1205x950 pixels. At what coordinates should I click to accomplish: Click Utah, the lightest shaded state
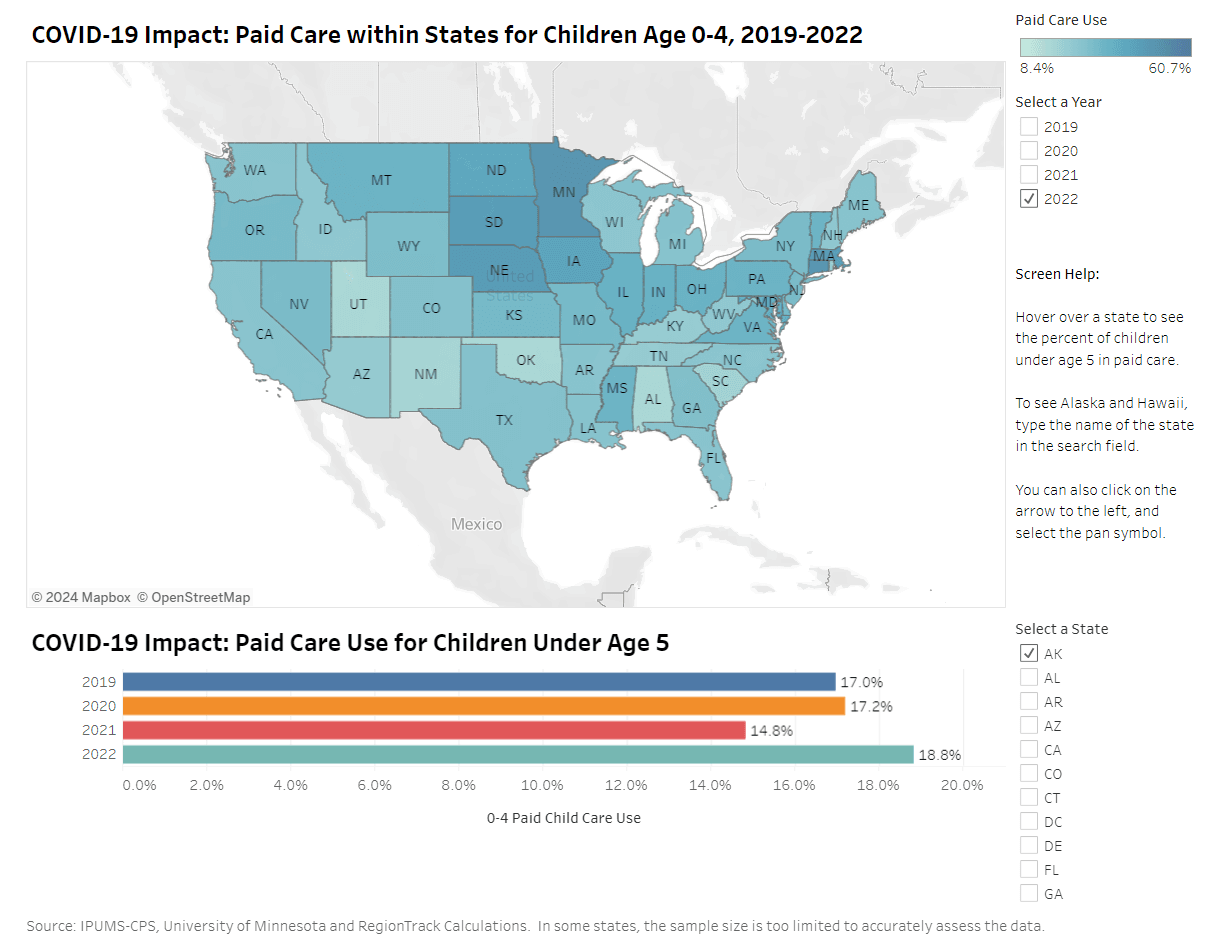point(360,300)
